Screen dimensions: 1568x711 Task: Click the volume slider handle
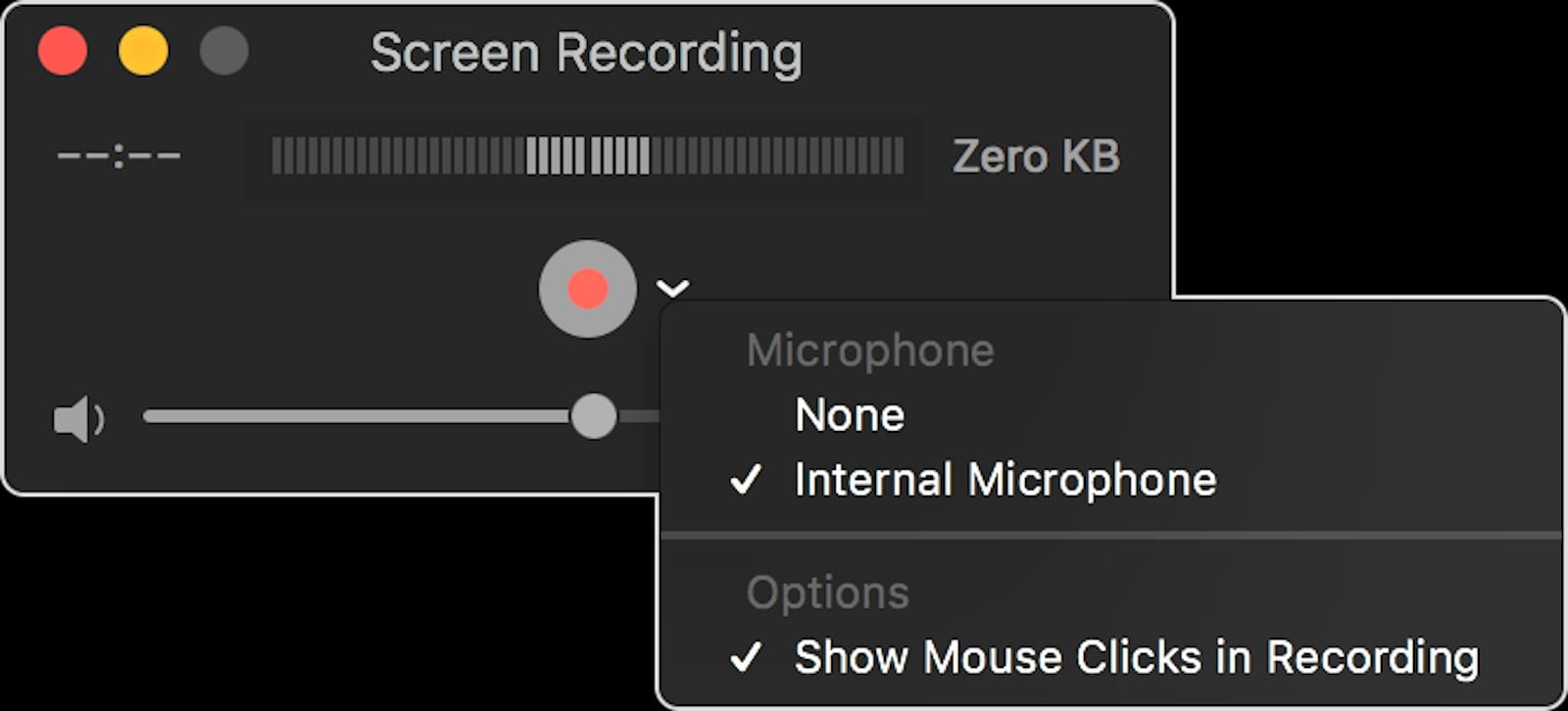coord(594,417)
